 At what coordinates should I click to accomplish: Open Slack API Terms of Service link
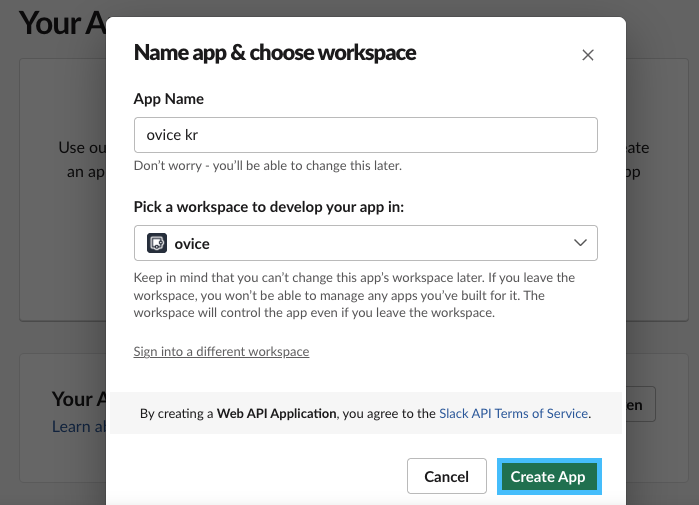(x=514, y=414)
